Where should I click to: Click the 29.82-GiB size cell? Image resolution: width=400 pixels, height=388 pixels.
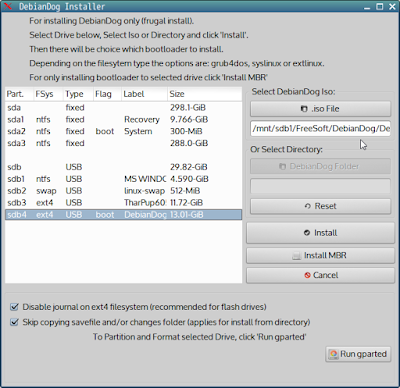(x=189, y=167)
